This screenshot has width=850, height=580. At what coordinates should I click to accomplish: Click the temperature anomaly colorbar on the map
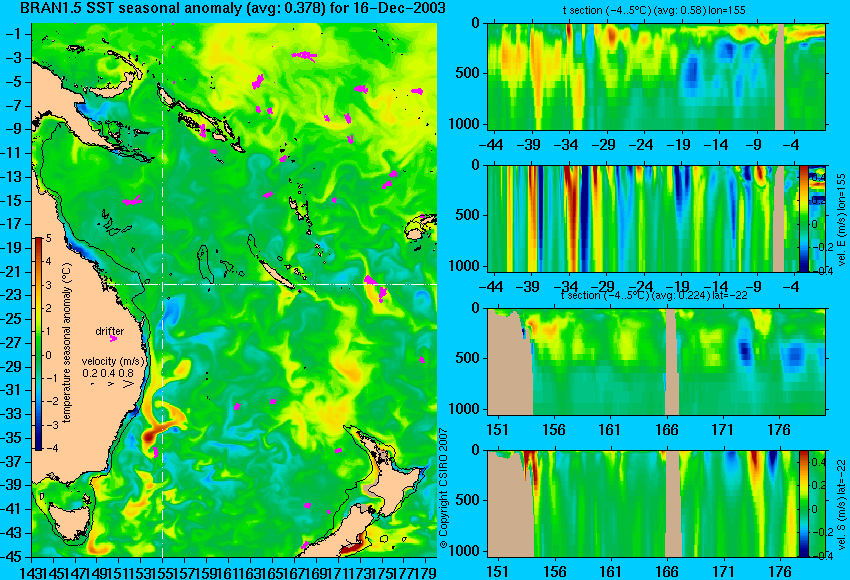[39, 344]
